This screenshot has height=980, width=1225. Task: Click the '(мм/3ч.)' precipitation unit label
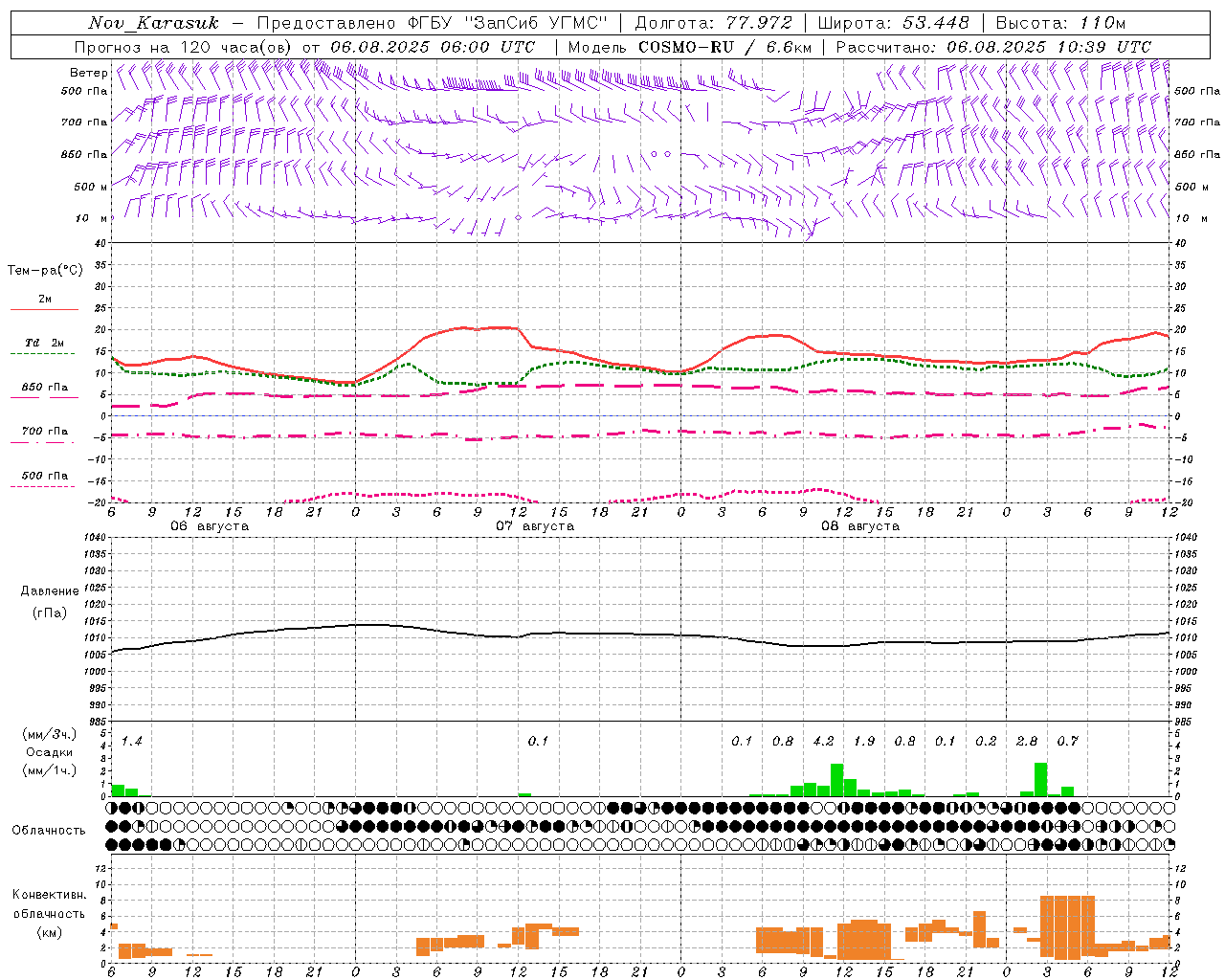pyautogui.click(x=50, y=734)
